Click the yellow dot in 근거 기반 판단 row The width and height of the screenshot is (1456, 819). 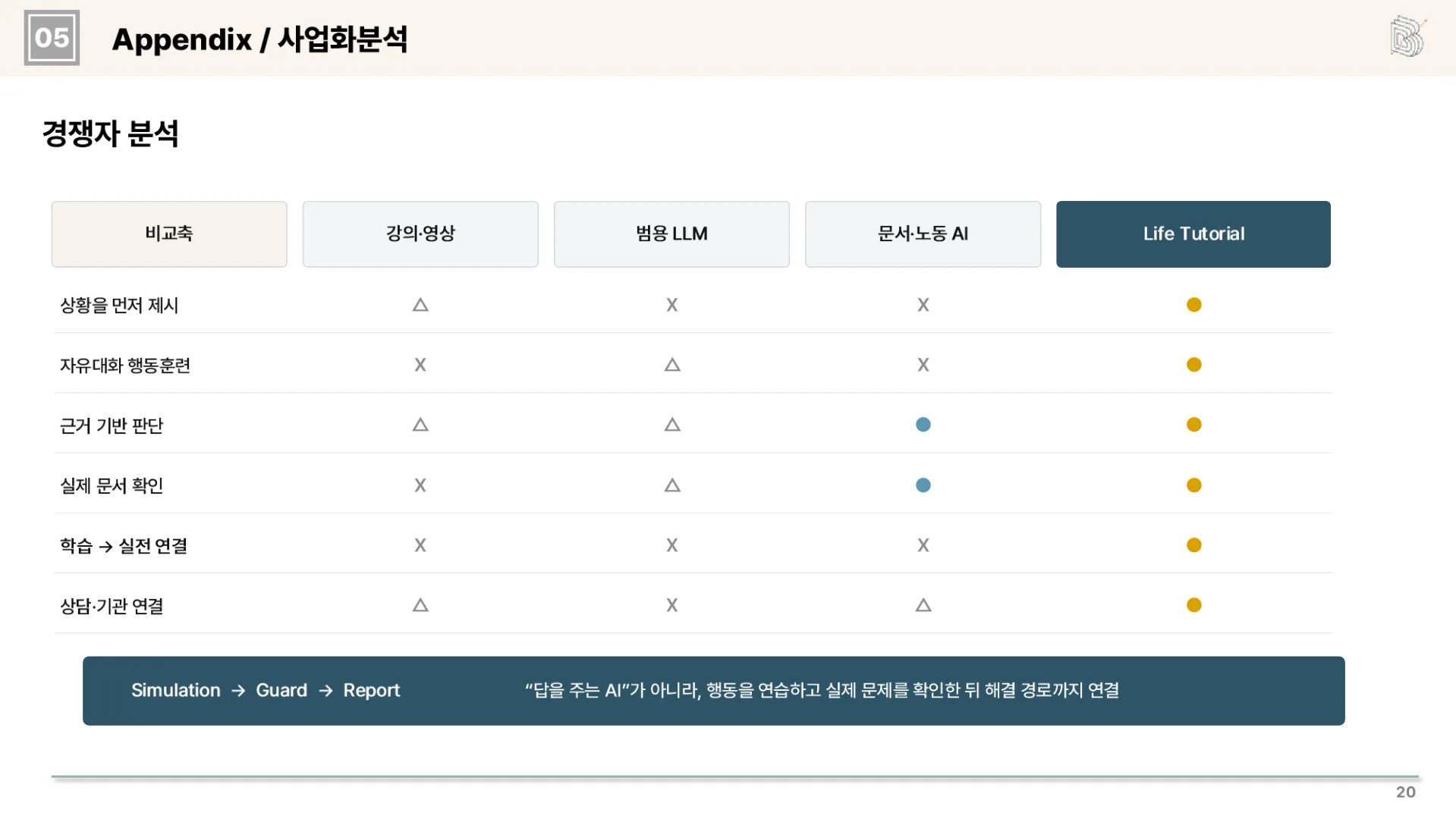click(x=1194, y=425)
